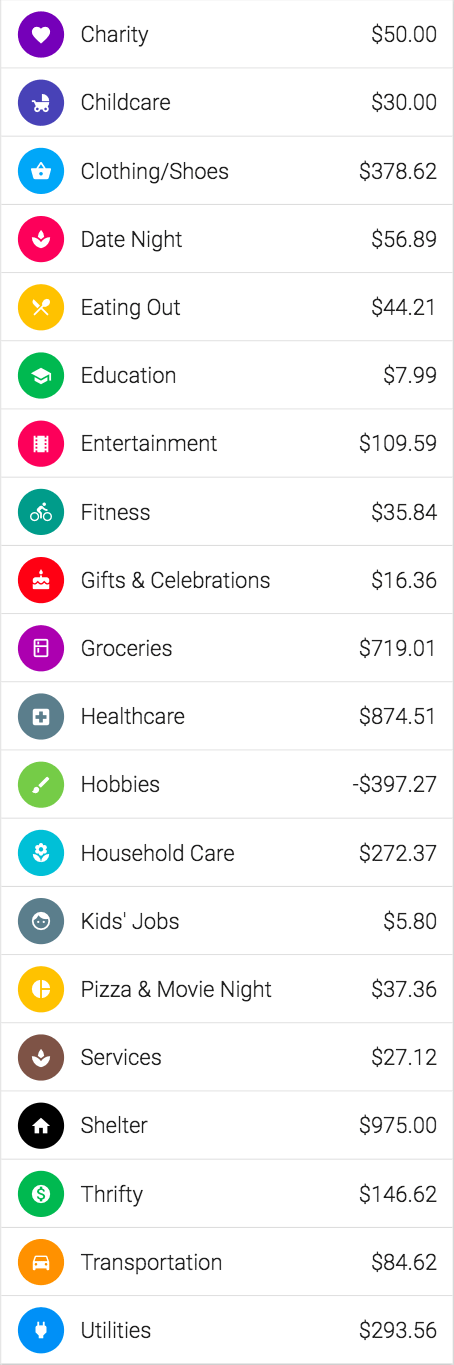Open the Groceries category row
Image resolution: width=454 pixels, height=1365 pixels.
(x=227, y=648)
